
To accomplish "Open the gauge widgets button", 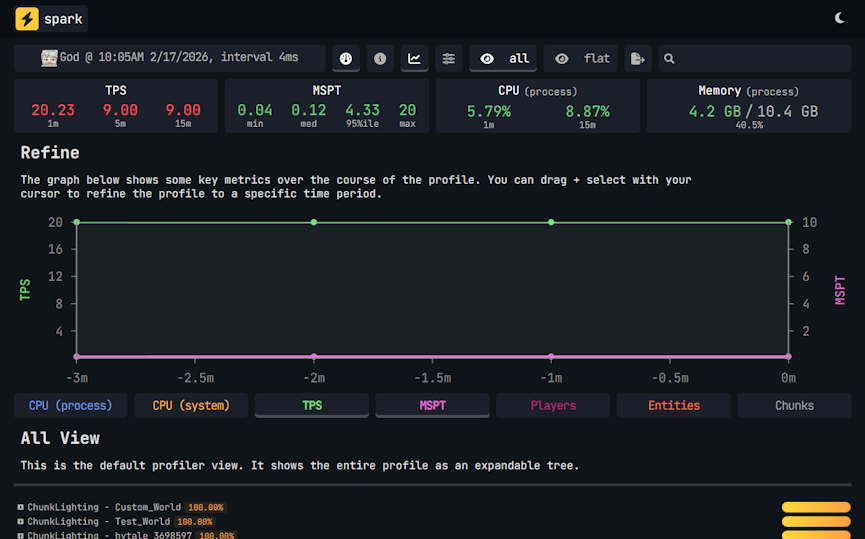I will 346,58.
